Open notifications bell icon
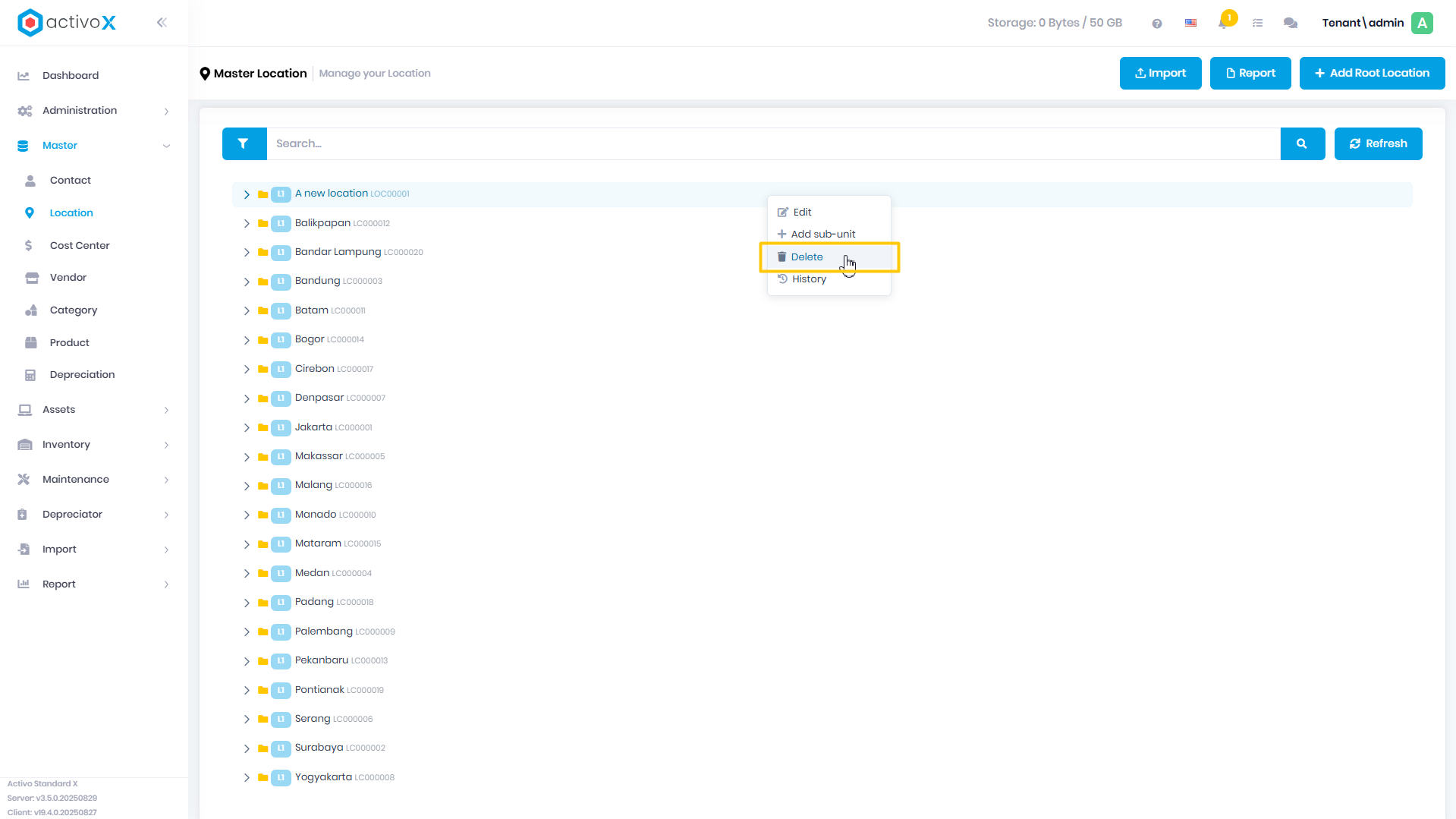1456x819 pixels. [1223, 23]
